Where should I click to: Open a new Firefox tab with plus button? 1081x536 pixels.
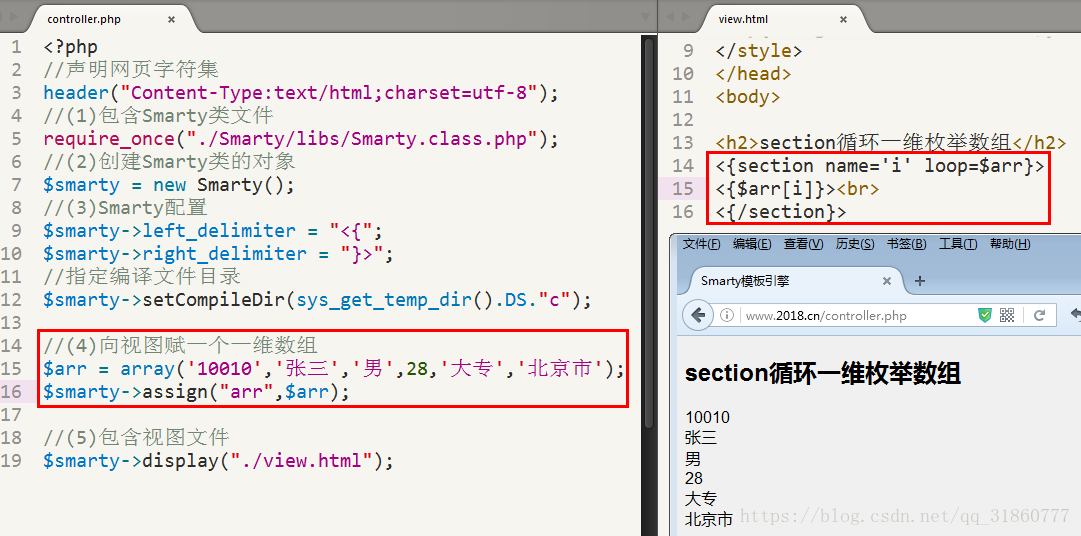coord(920,281)
